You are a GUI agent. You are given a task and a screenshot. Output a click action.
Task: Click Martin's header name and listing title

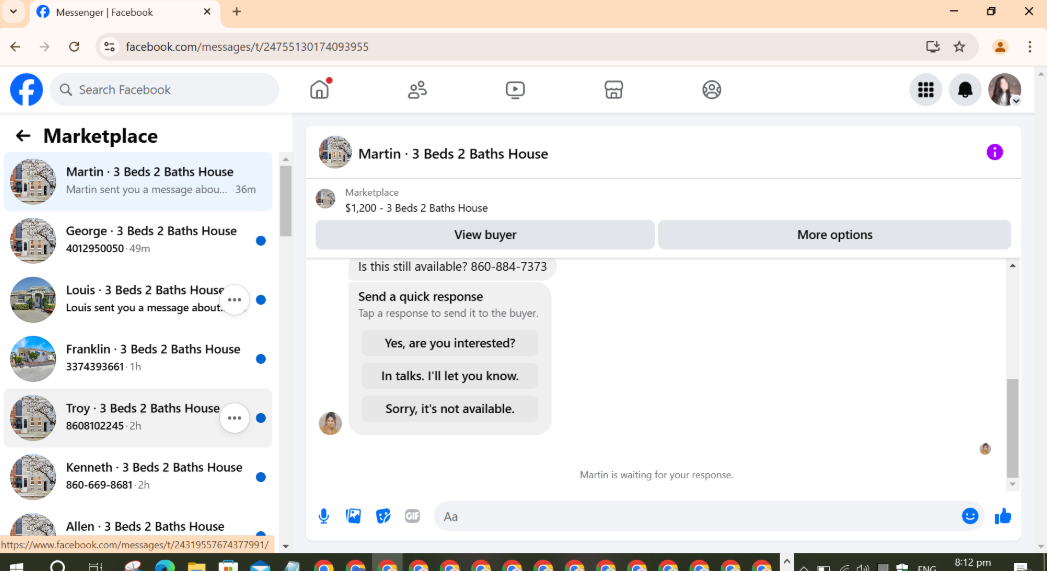[x=453, y=154]
